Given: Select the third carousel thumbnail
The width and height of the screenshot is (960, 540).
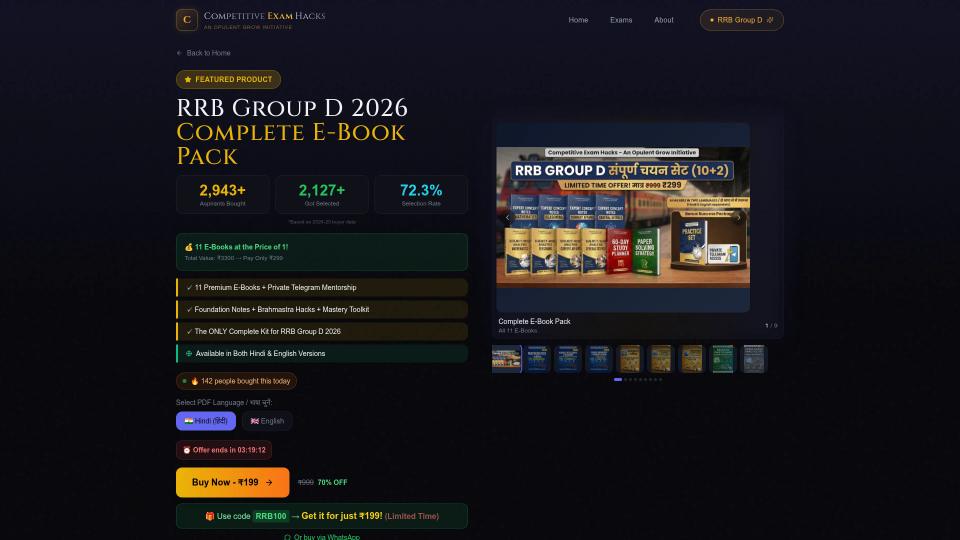Looking at the screenshot, I should point(568,359).
